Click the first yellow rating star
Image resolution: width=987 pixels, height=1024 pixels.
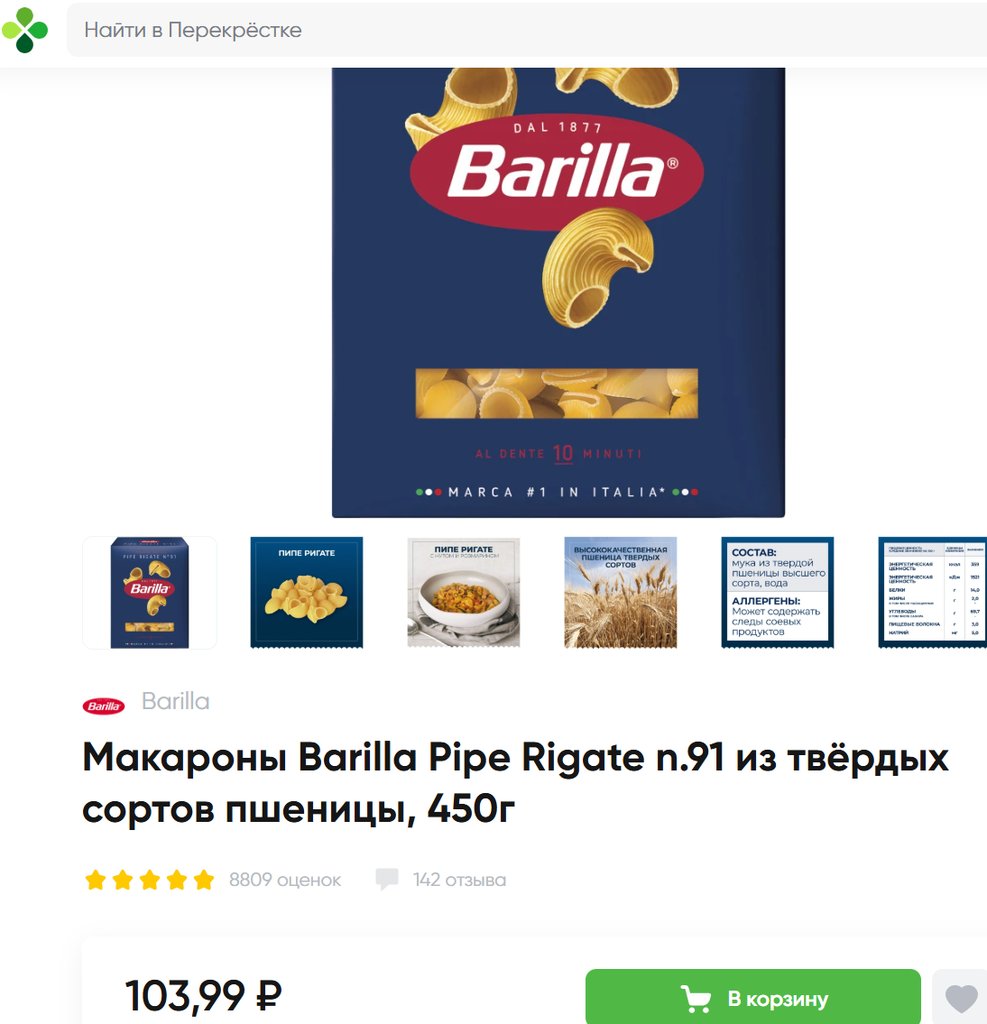click(95, 880)
